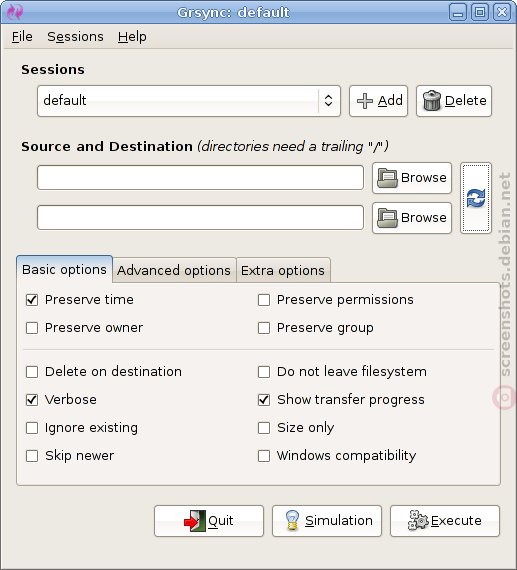Screen dimensions: 517x570
Task: Click the folder icon on second Browse
Action: [x=387, y=218]
